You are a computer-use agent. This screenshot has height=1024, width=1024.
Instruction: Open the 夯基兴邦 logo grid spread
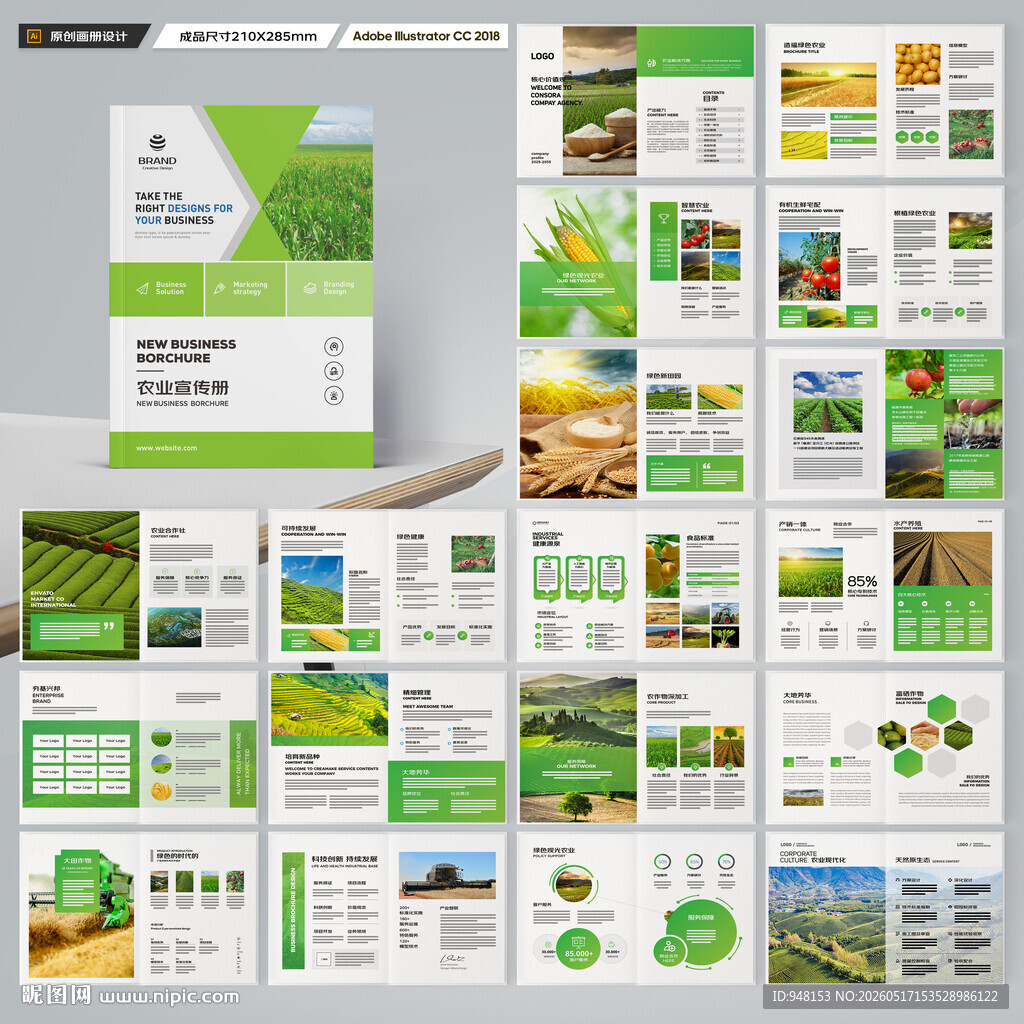click(139, 747)
